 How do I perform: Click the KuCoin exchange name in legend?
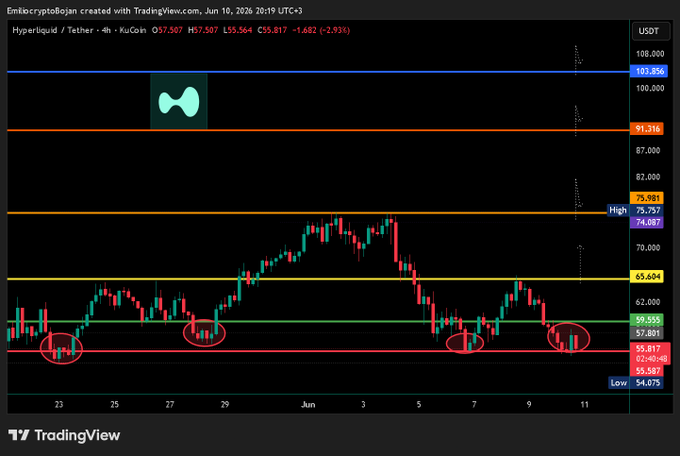pos(132,30)
